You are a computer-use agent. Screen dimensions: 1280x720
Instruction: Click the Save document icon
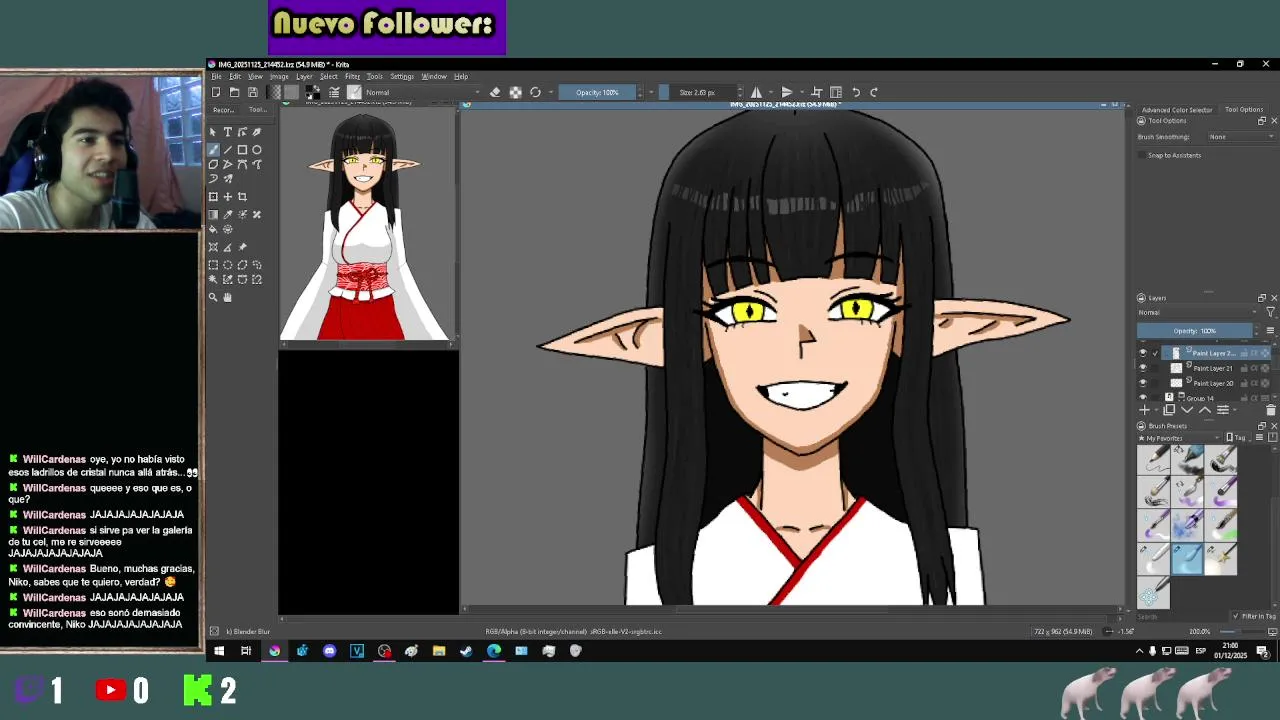click(x=253, y=92)
